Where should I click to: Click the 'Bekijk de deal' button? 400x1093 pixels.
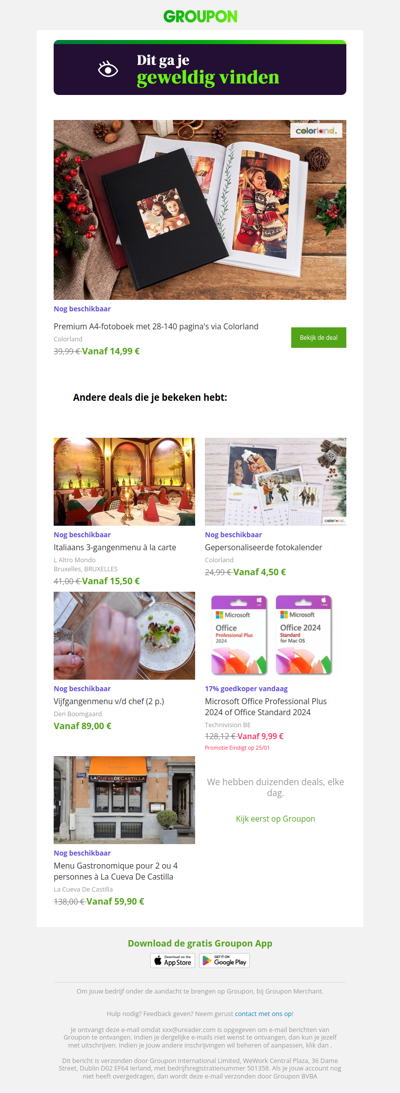[318, 337]
